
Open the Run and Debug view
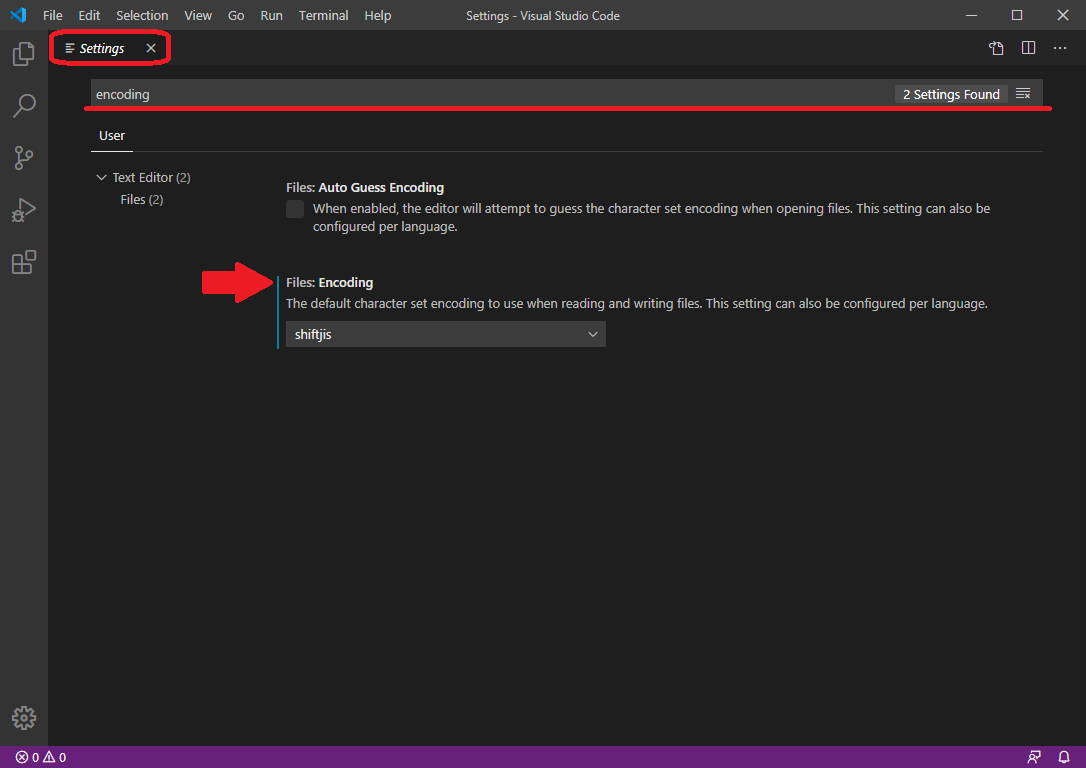24,210
